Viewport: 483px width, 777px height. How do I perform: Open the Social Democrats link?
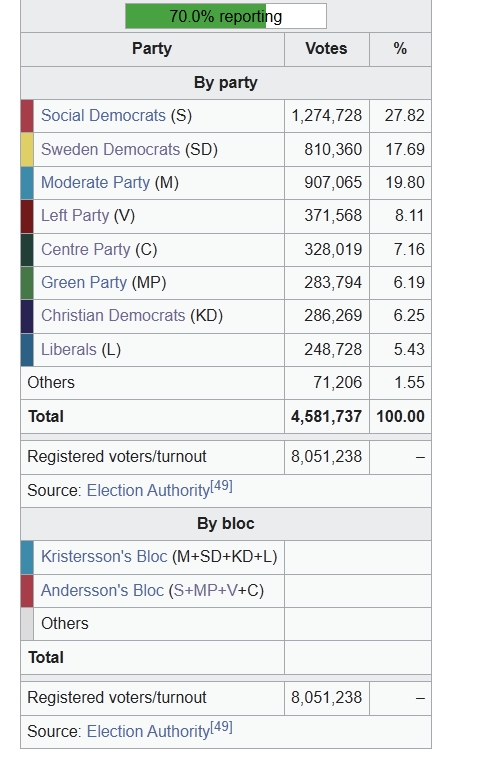click(103, 115)
